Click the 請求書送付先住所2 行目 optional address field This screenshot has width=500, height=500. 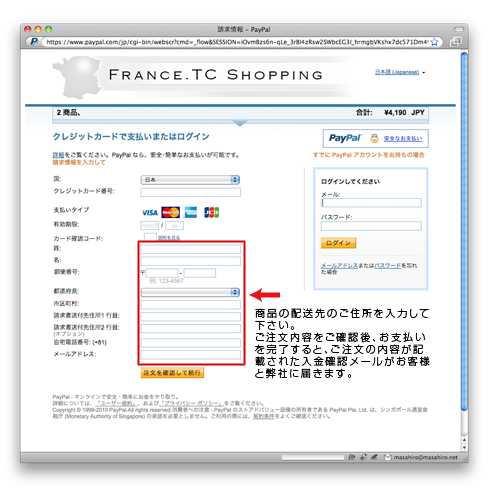coord(190,328)
